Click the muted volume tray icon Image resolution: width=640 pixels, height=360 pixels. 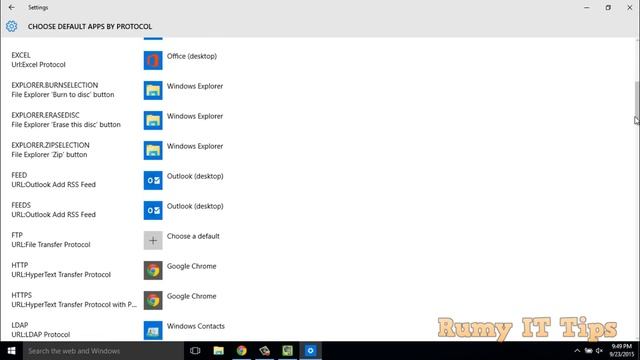click(x=599, y=351)
